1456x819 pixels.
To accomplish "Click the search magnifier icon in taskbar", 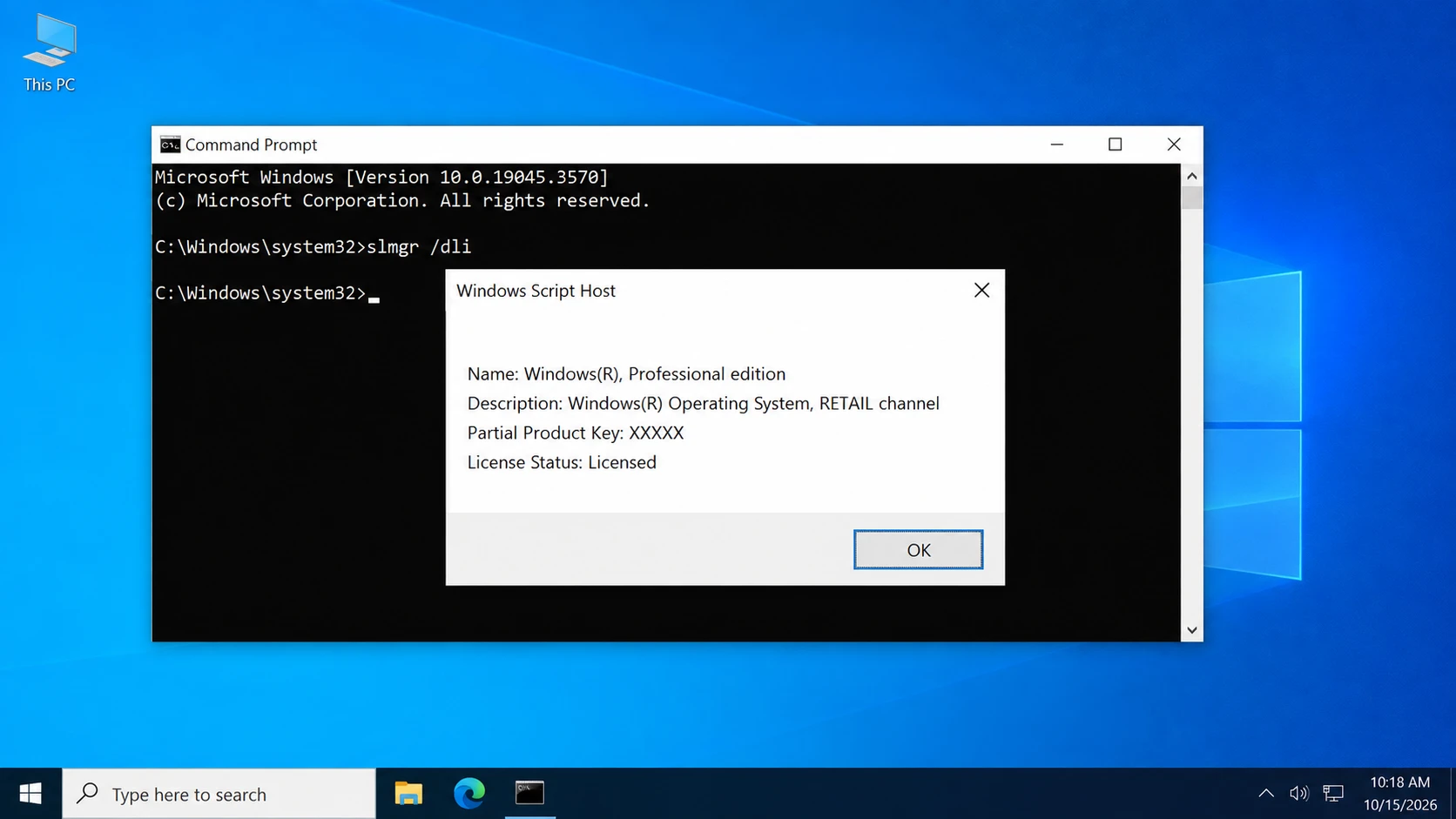I will coord(87,793).
